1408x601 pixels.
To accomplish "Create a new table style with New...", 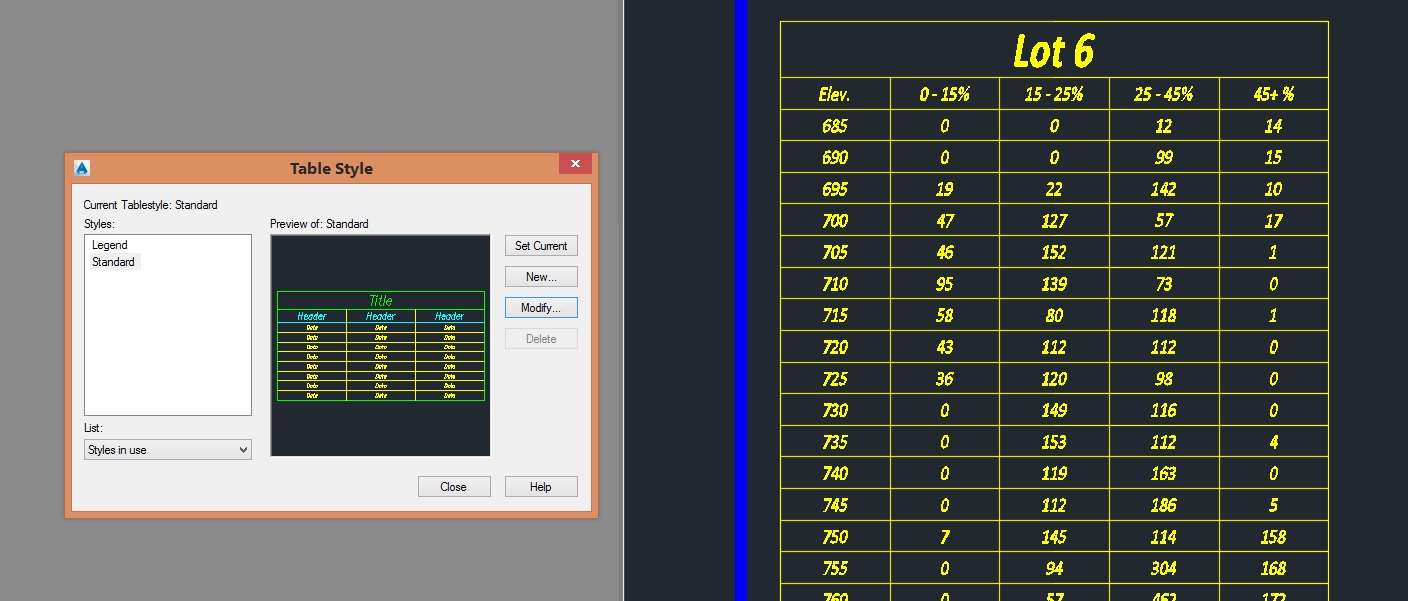I will point(541,277).
